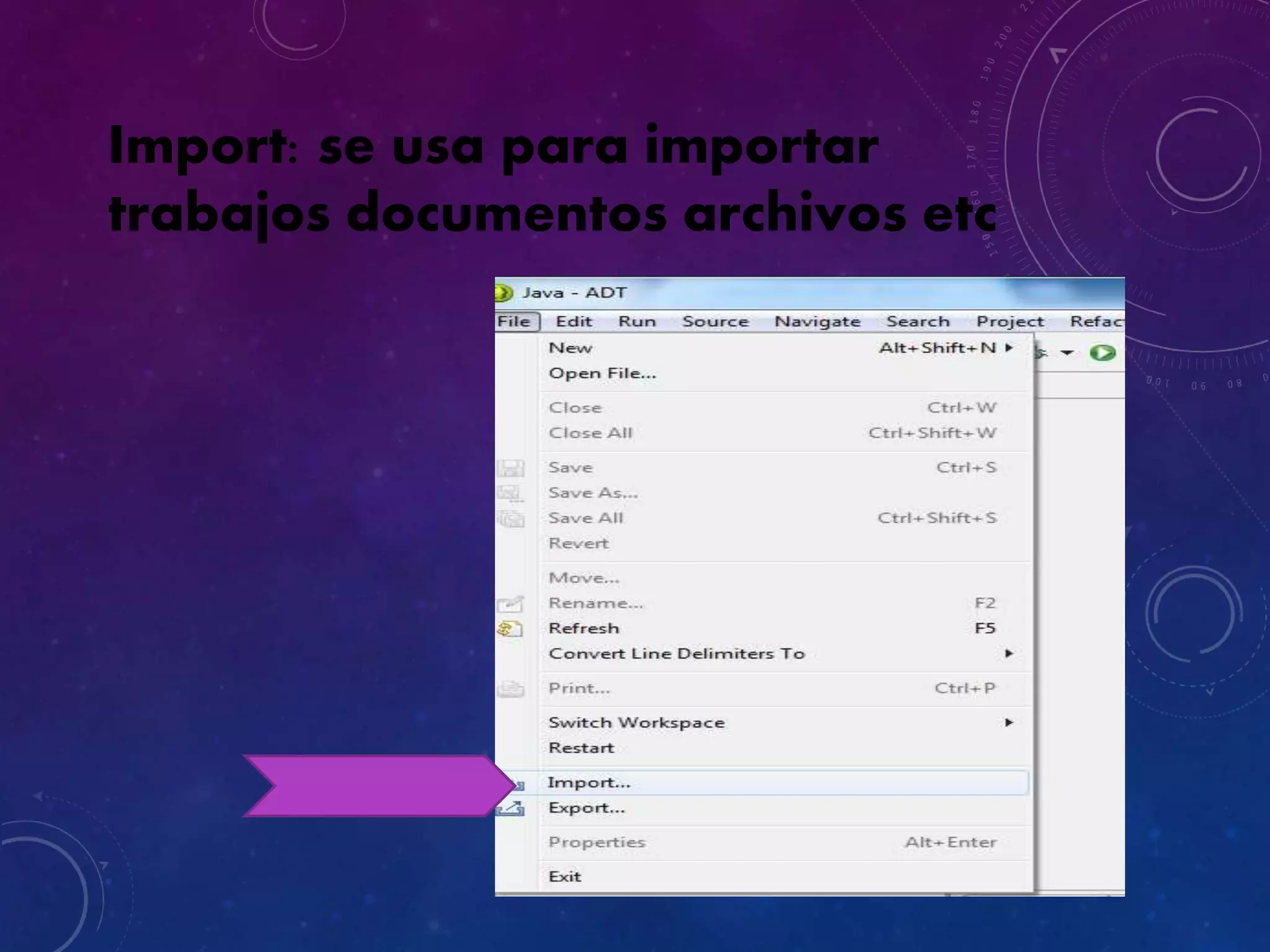Click Restart in the File menu

coord(784,748)
